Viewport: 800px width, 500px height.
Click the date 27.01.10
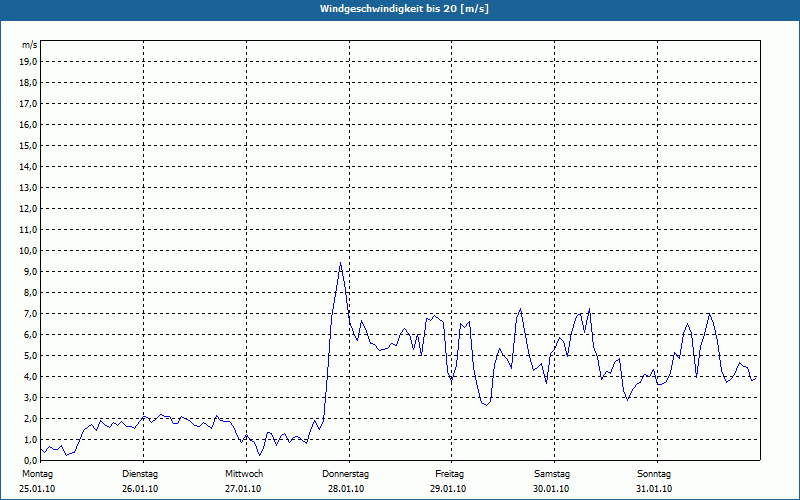[243, 489]
